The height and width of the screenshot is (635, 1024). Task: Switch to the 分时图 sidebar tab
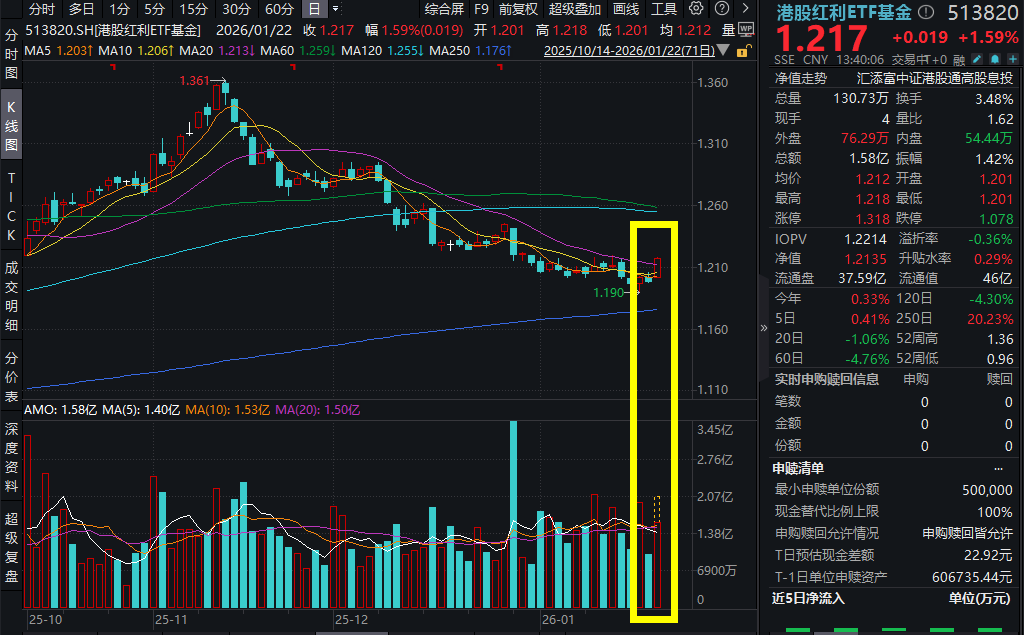(10, 55)
